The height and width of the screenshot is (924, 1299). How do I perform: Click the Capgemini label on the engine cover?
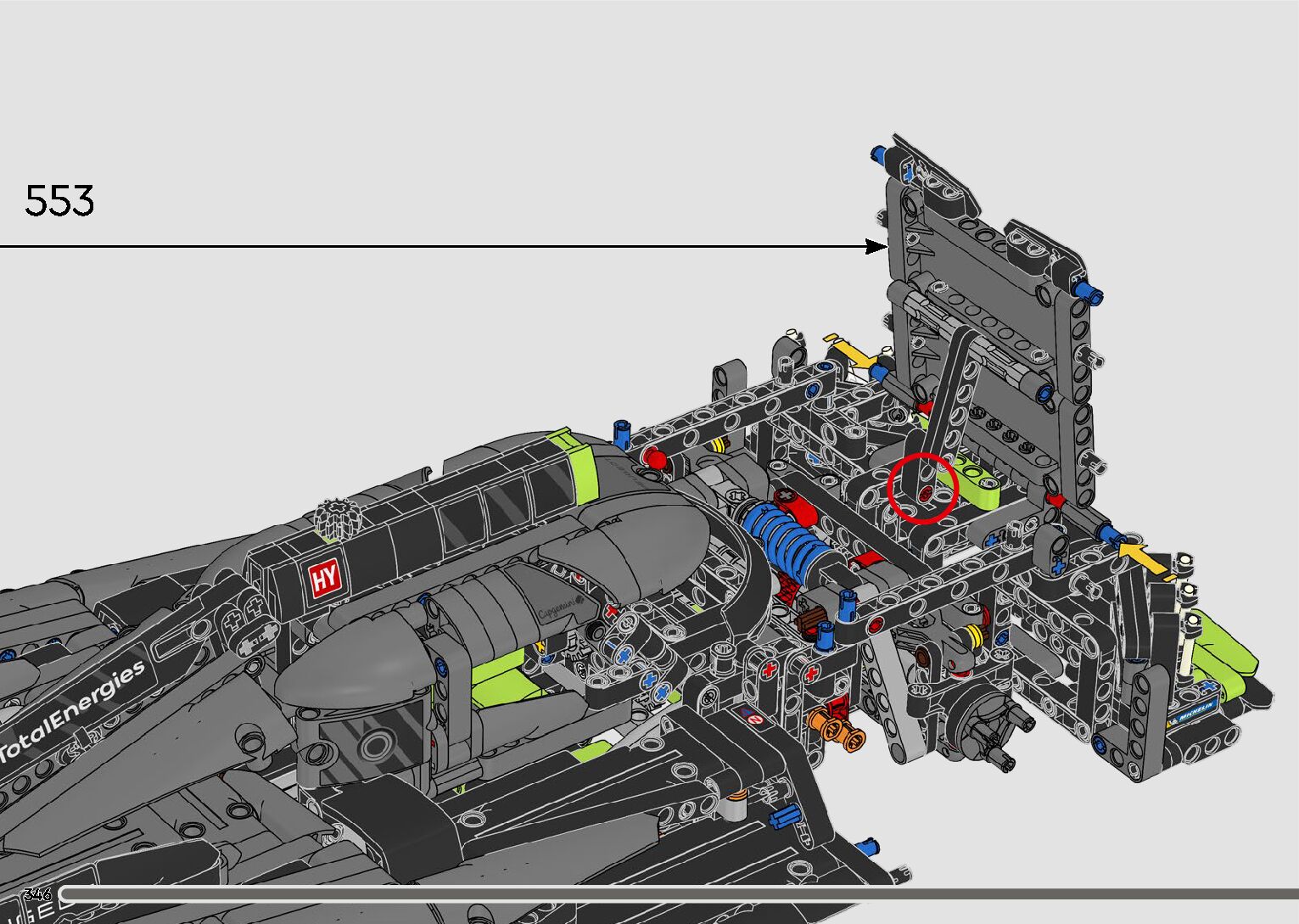pos(560,610)
